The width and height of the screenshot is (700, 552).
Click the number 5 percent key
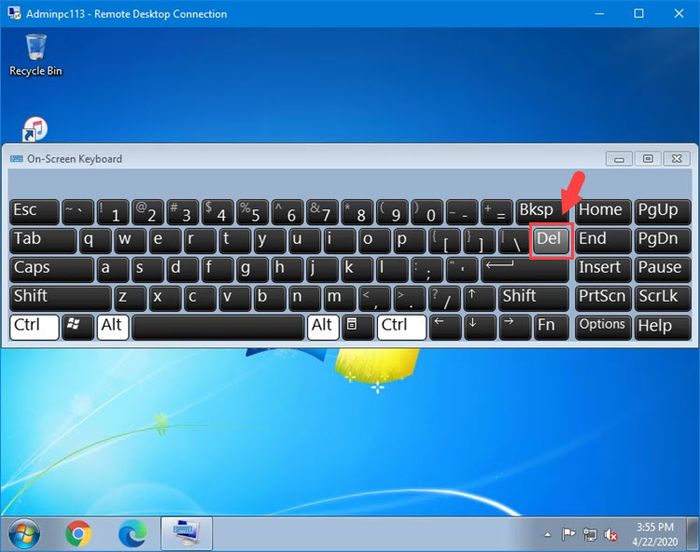pos(253,212)
